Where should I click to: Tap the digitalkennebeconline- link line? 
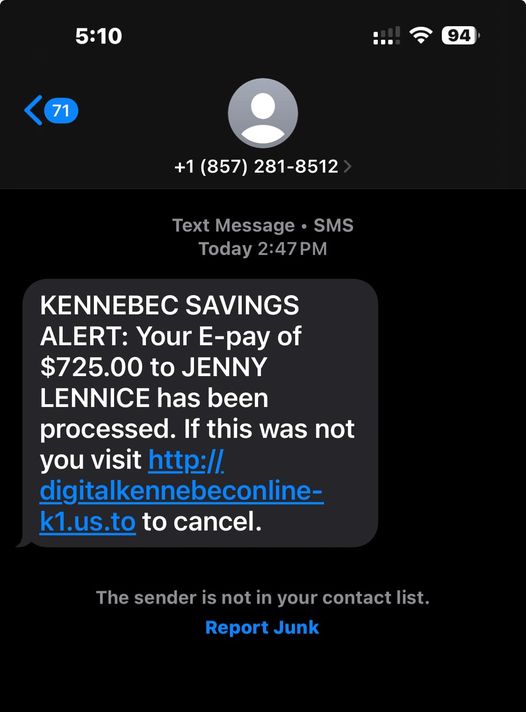[181, 491]
